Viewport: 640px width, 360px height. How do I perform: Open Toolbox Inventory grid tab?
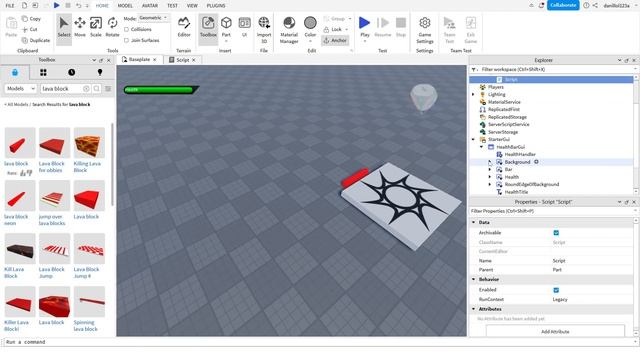tap(43, 72)
